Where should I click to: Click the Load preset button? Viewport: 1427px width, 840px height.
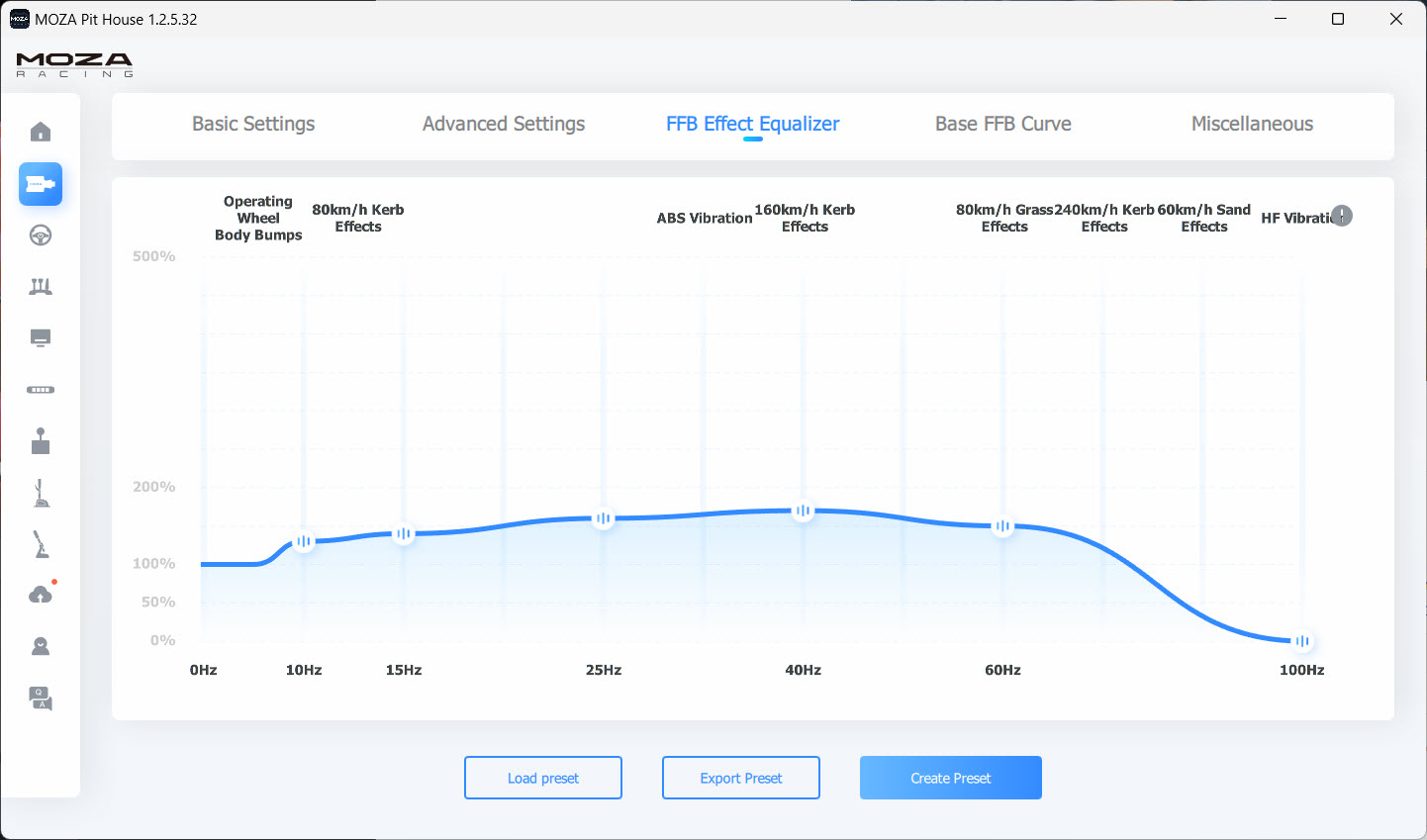tap(543, 778)
